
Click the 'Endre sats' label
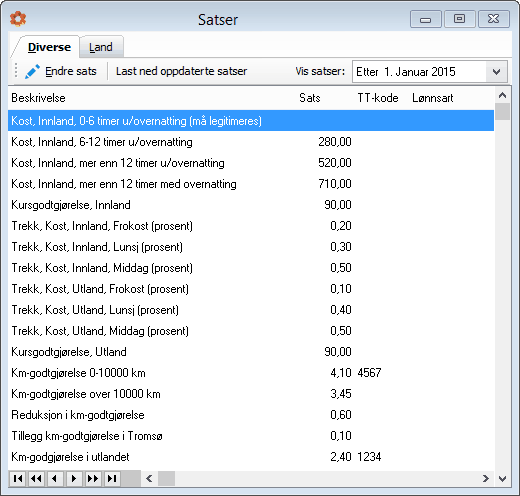click(71, 71)
